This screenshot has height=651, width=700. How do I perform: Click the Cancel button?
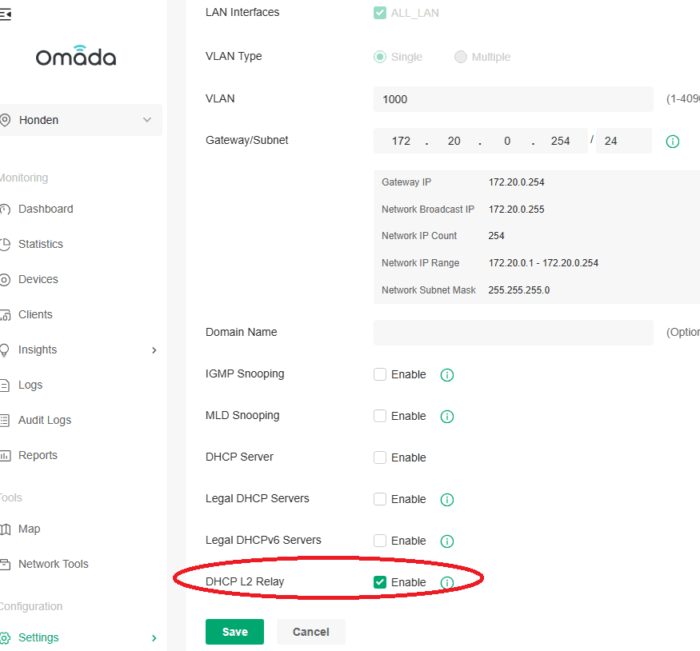coord(310,632)
